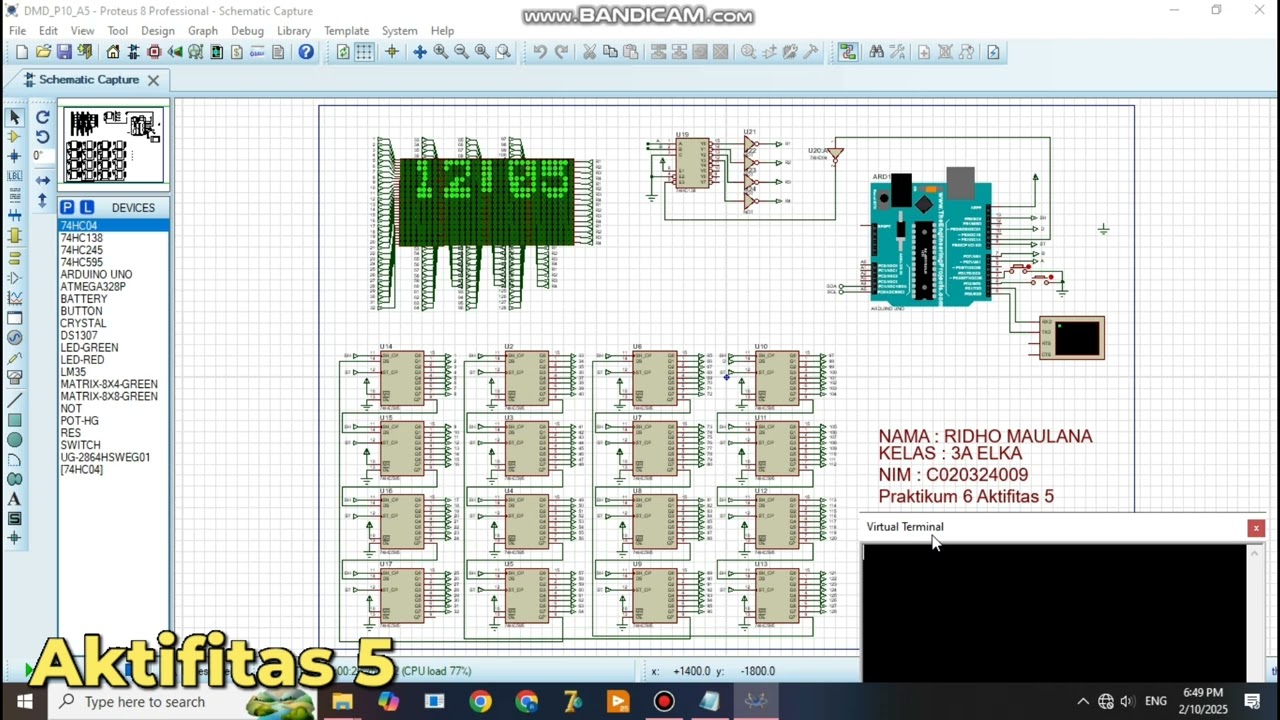Close the Virtual Terminal window
1280x720 pixels.
tap(1256, 528)
